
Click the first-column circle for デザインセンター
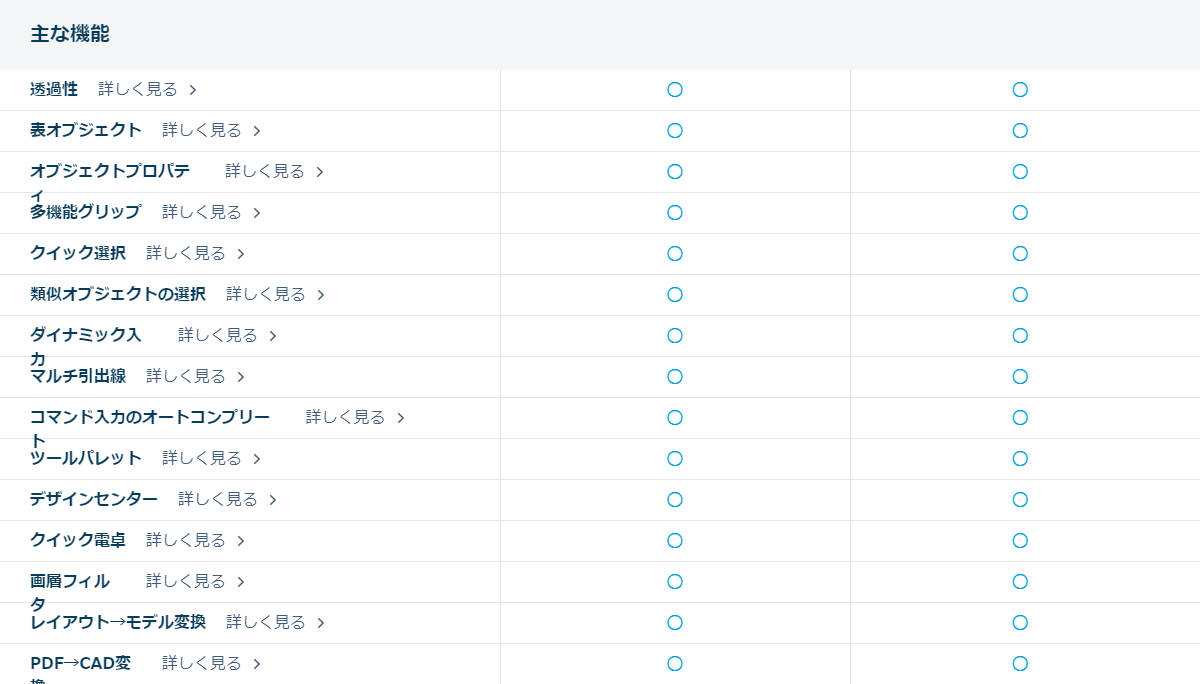[x=675, y=500]
